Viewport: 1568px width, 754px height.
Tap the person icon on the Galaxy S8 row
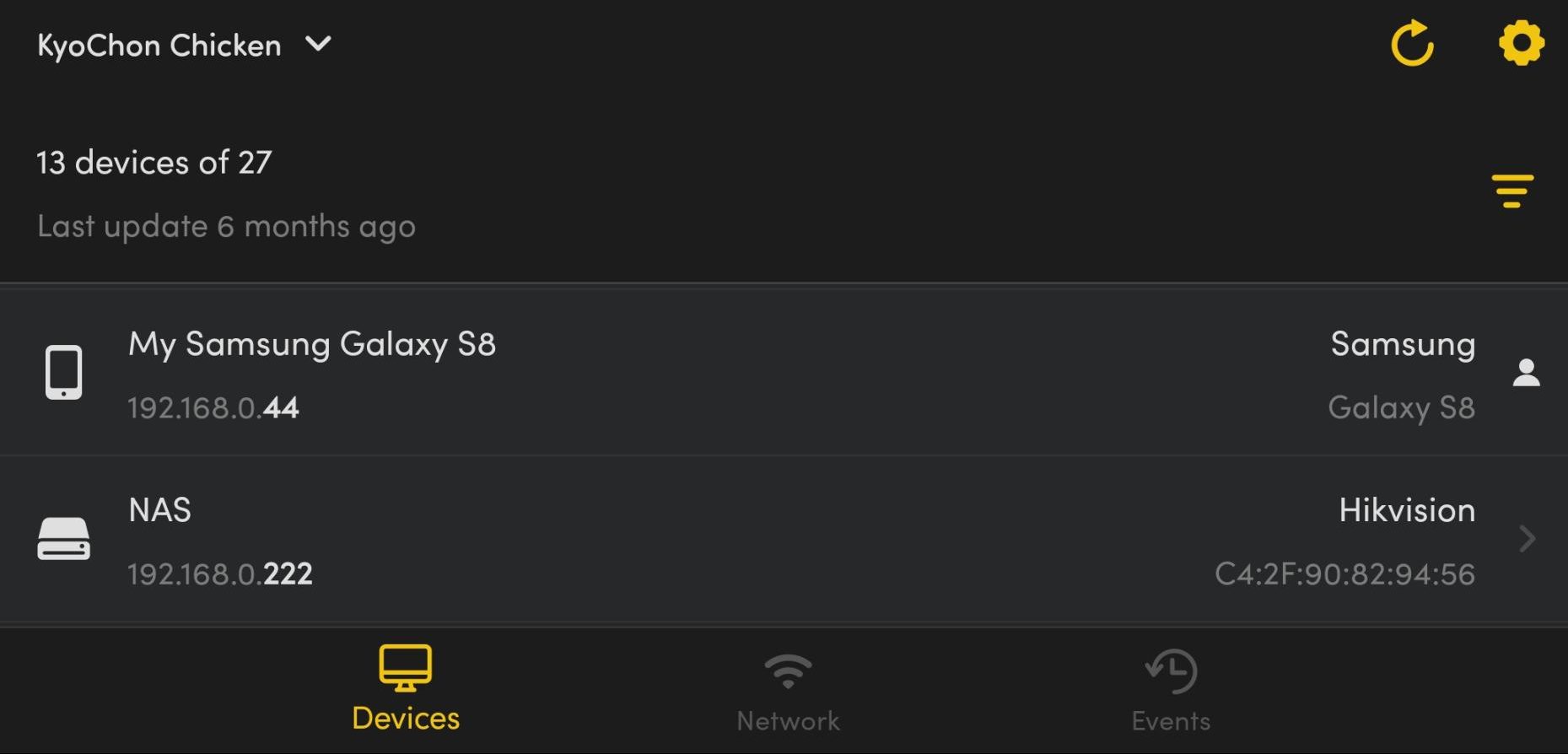pyautogui.click(x=1528, y=372)
